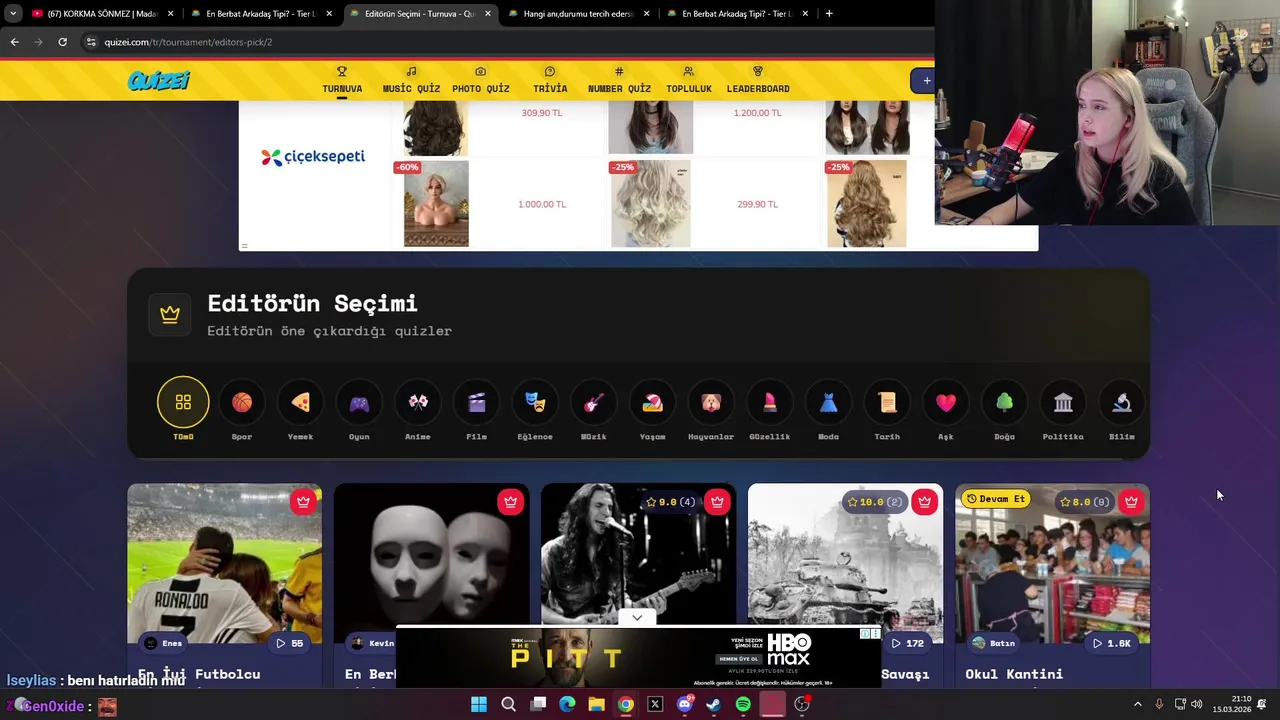Click the purple plus button in header
The width and height of the screenshot is (1280, 720).
(x=926, y=81)
